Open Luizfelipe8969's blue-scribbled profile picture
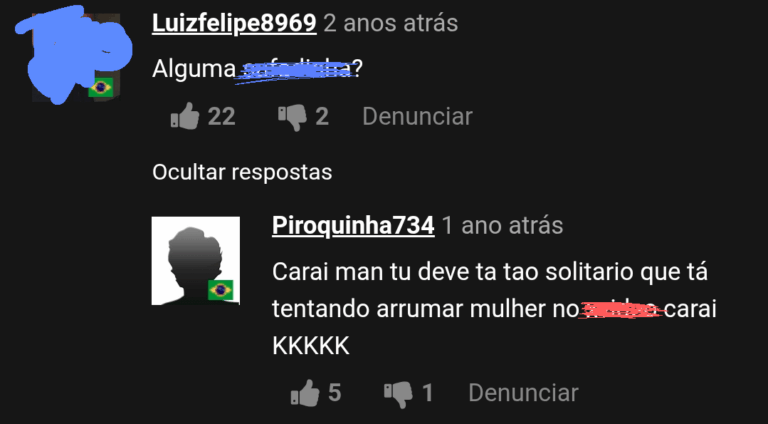Screen dimensions: 768x424 pyautogui.click(x=74, y=56)
